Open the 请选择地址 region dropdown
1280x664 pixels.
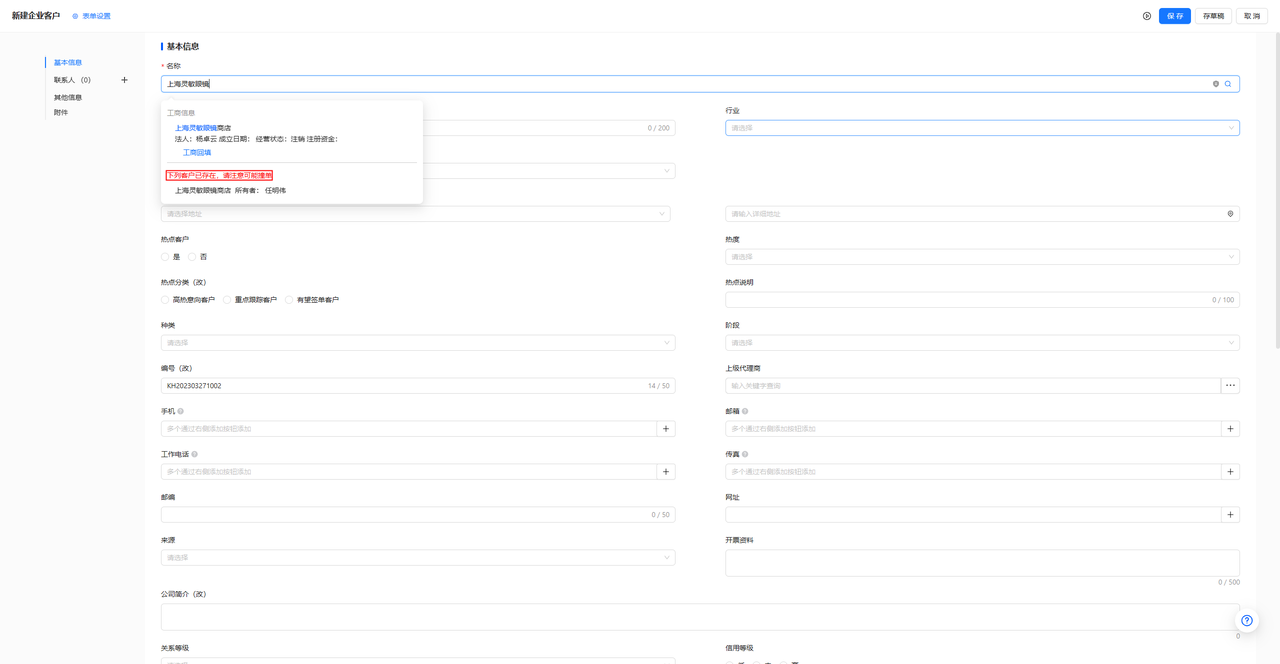(x=416, y=214)
